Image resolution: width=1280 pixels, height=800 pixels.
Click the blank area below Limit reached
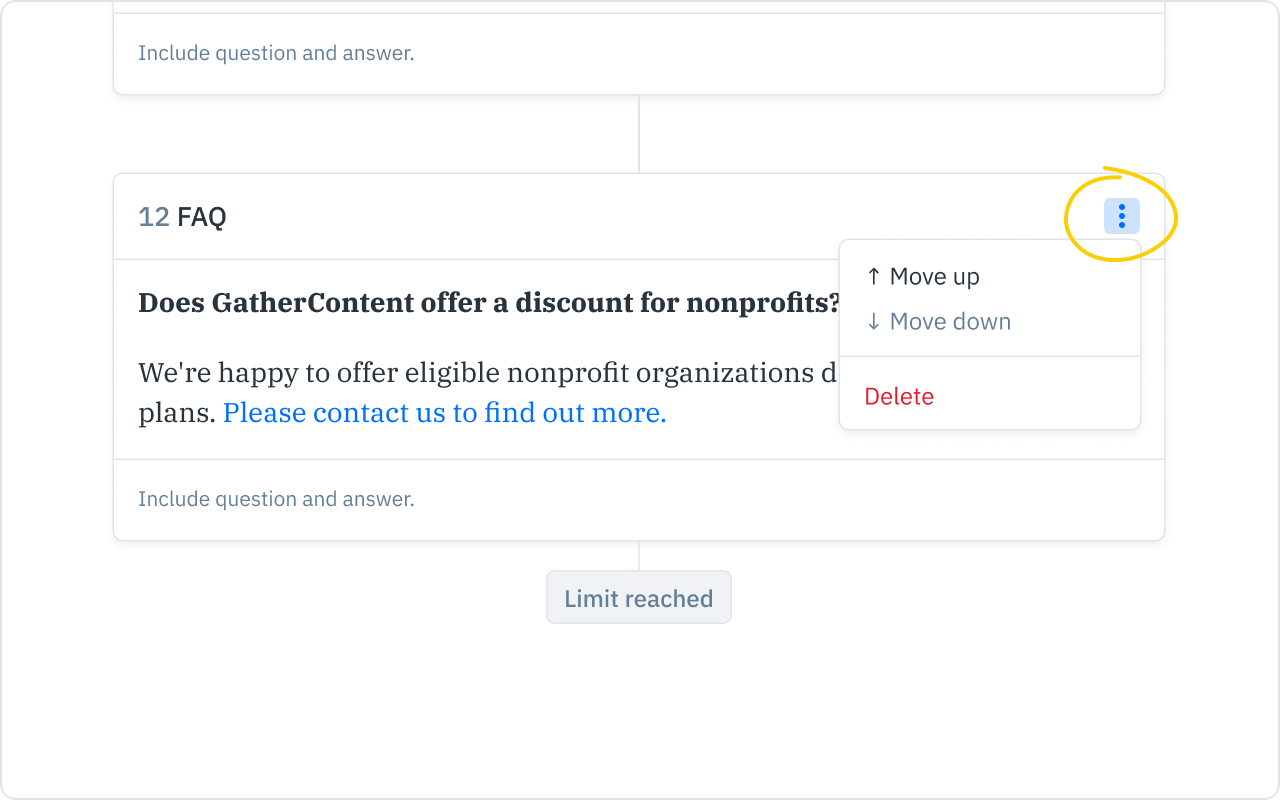639,710
